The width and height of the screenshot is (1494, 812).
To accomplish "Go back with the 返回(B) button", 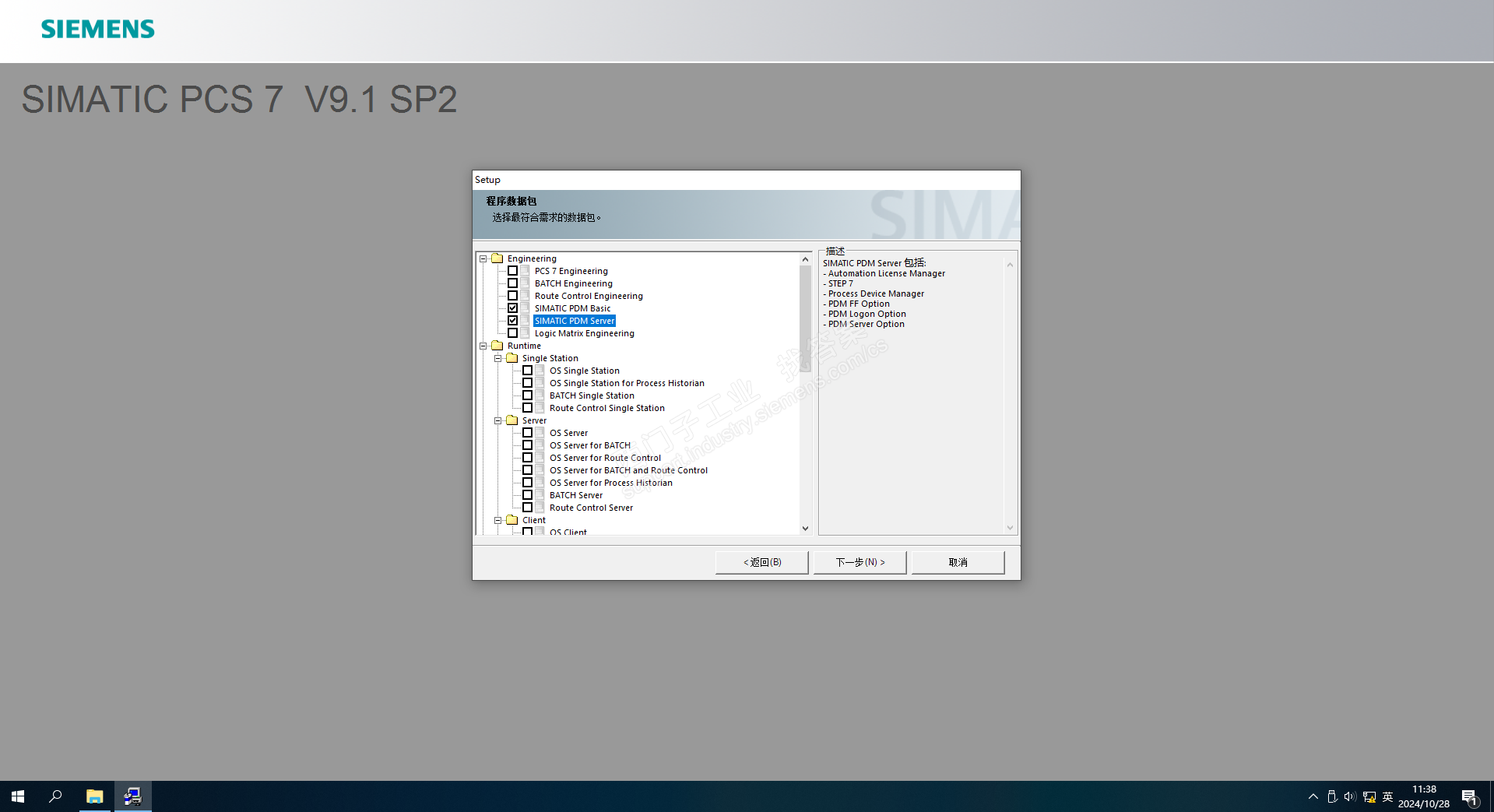I will point(762,562).
